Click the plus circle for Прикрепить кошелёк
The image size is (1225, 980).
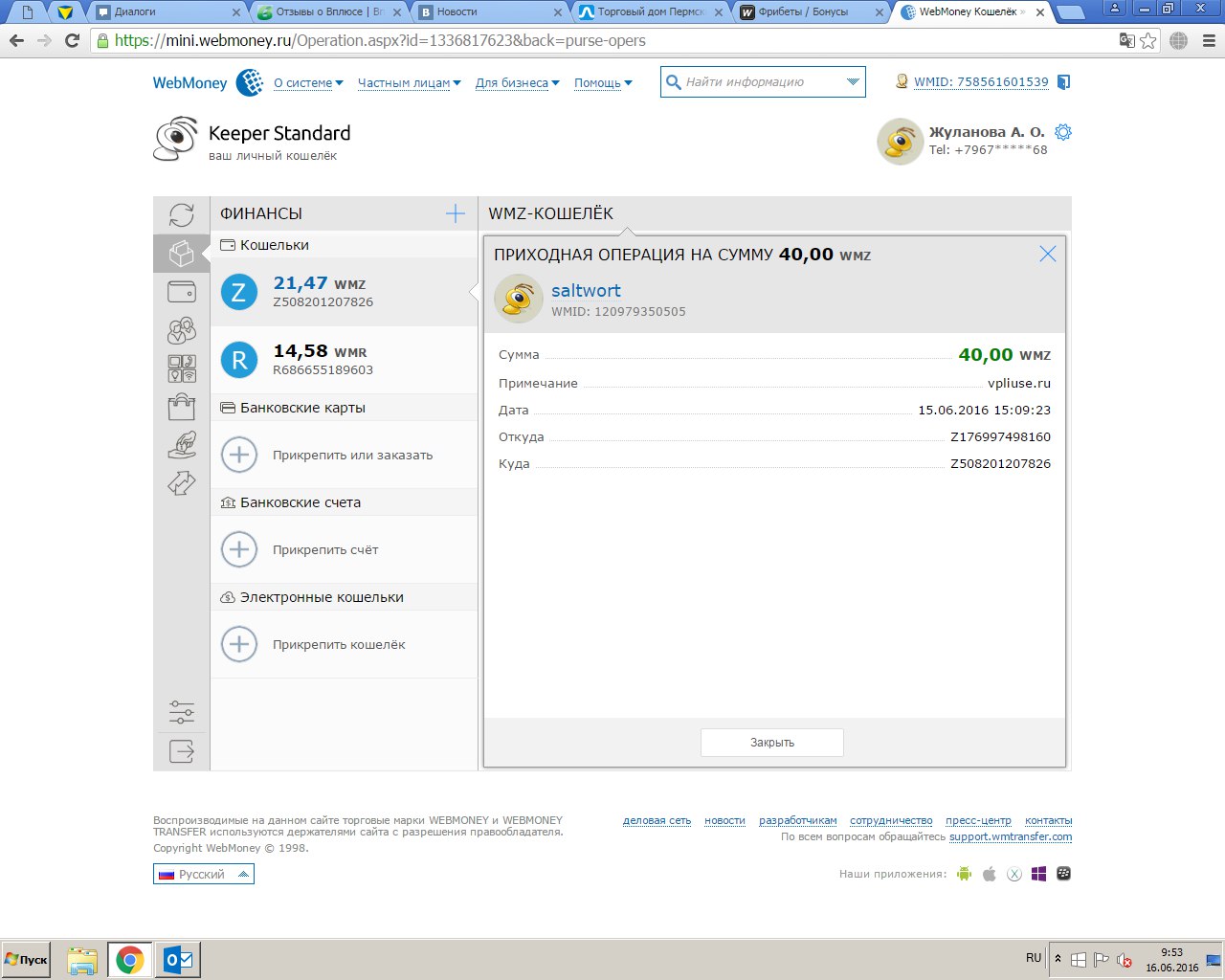(239, 644)
